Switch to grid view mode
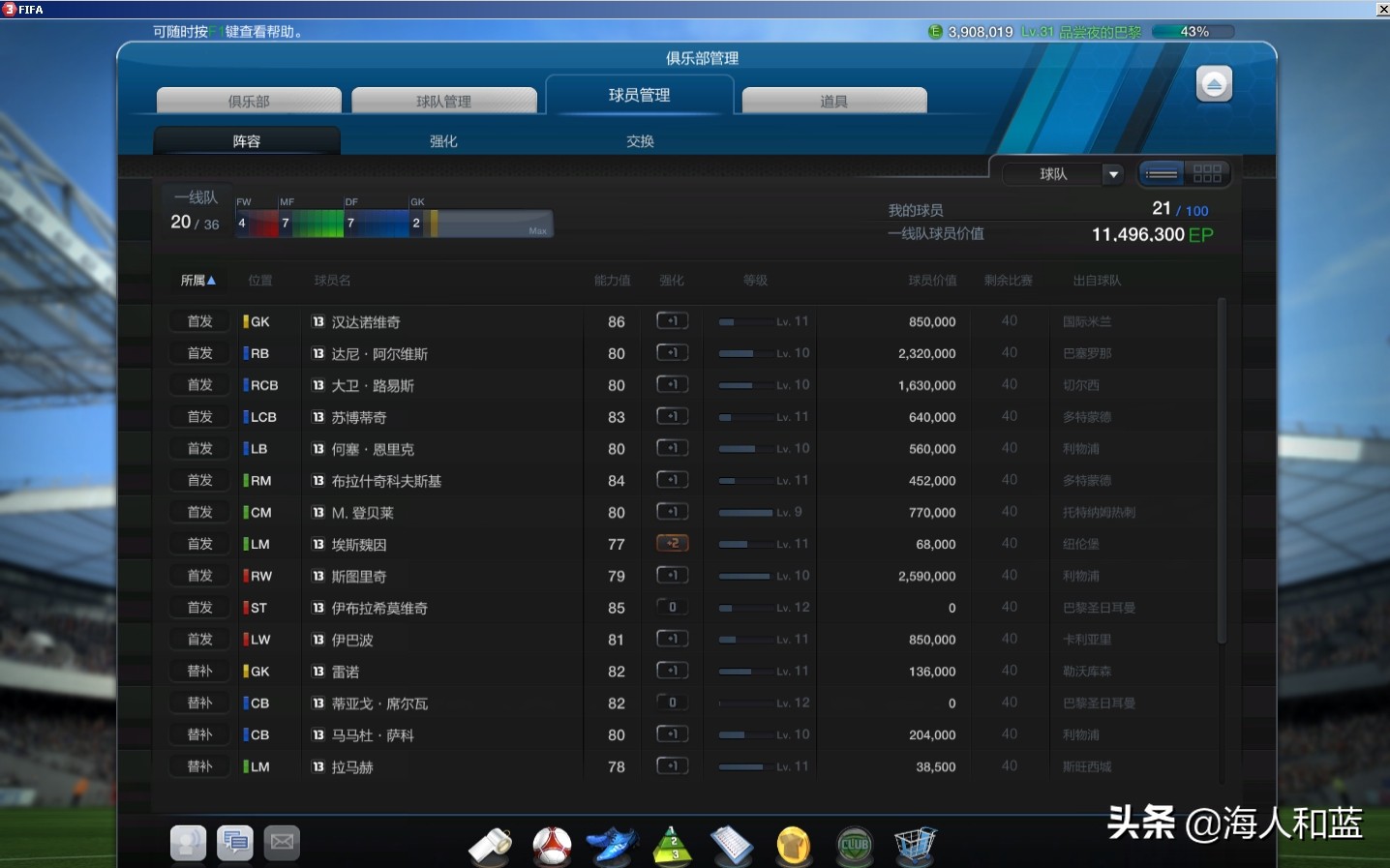 (1208, 173)
